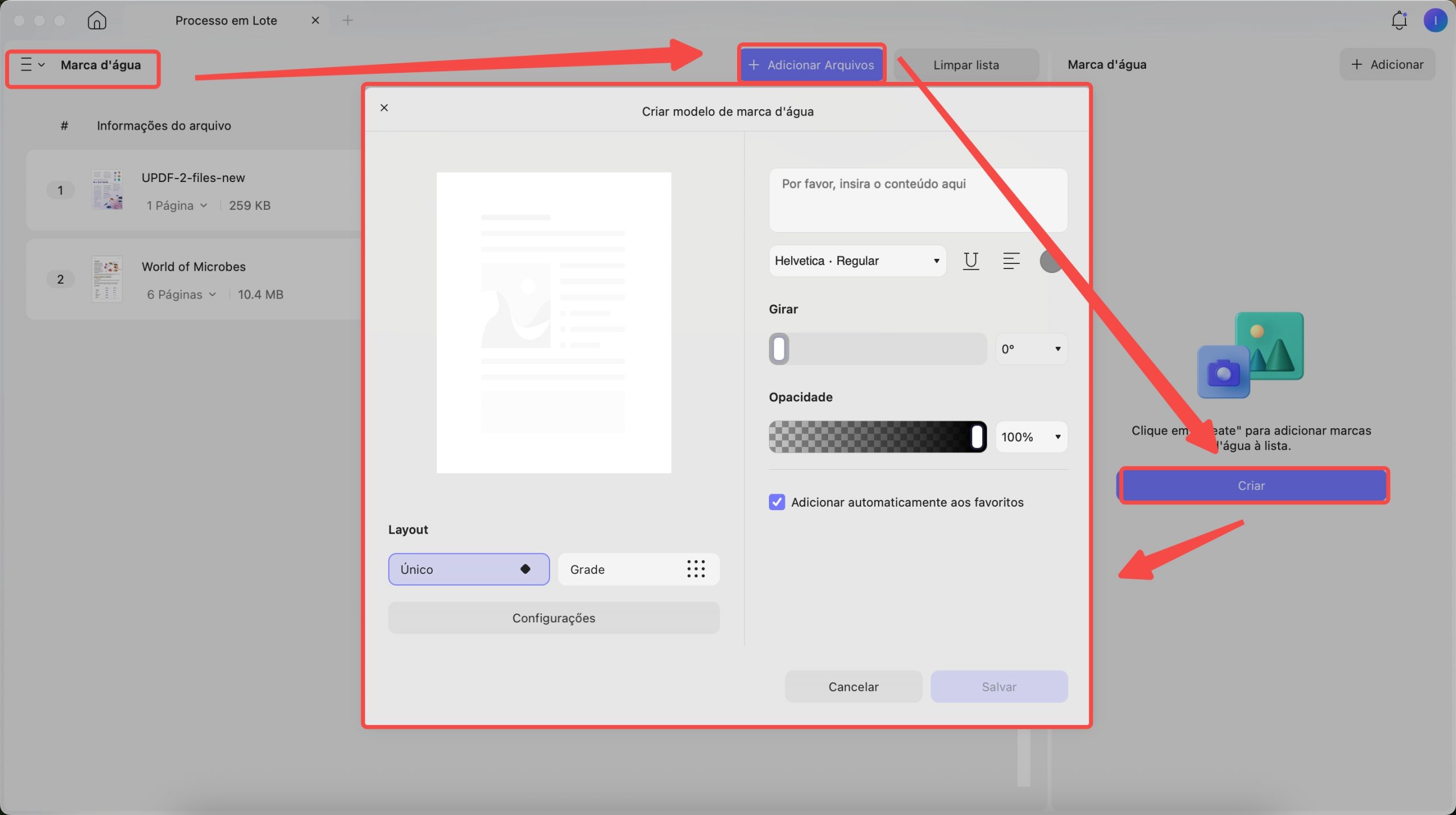Close the Processo em Lote tab

click(x=315, y=20)
